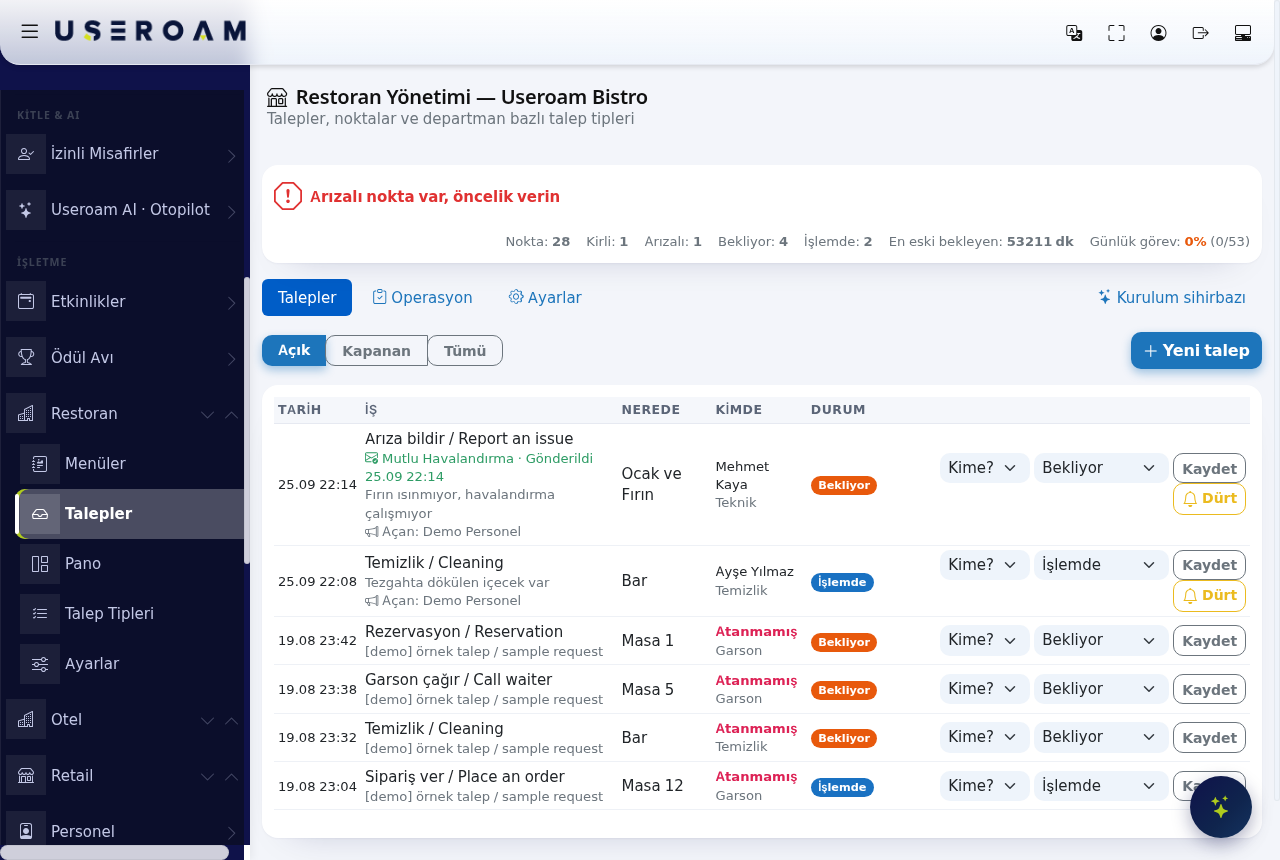1280x860 pixels.
Task: Open the AI sparkle floating assistant
Action: pos(1221,807)
